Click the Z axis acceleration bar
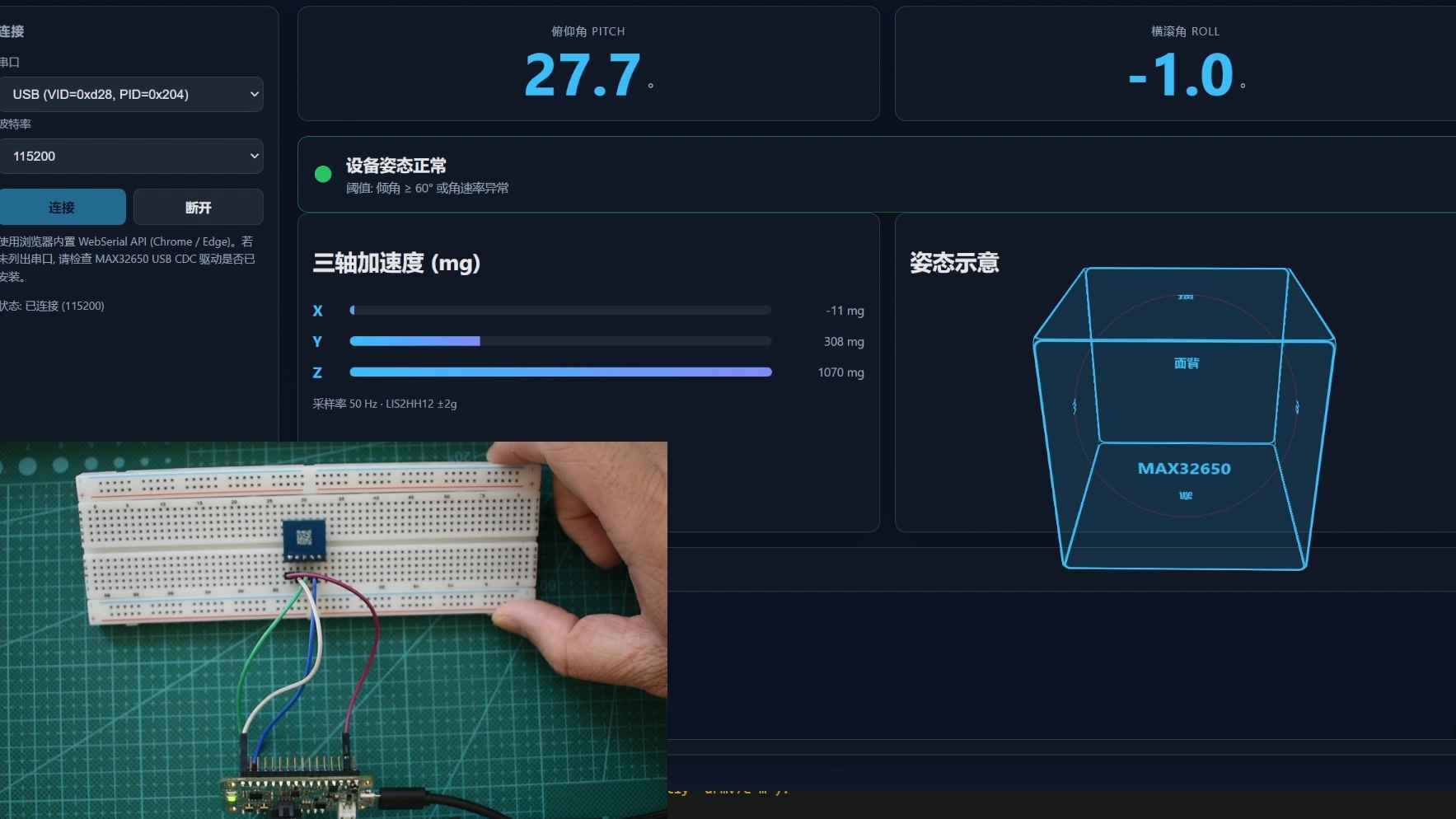Viewport: 1456px width, 819px height. pyautogui.click(x=560, y=372)
